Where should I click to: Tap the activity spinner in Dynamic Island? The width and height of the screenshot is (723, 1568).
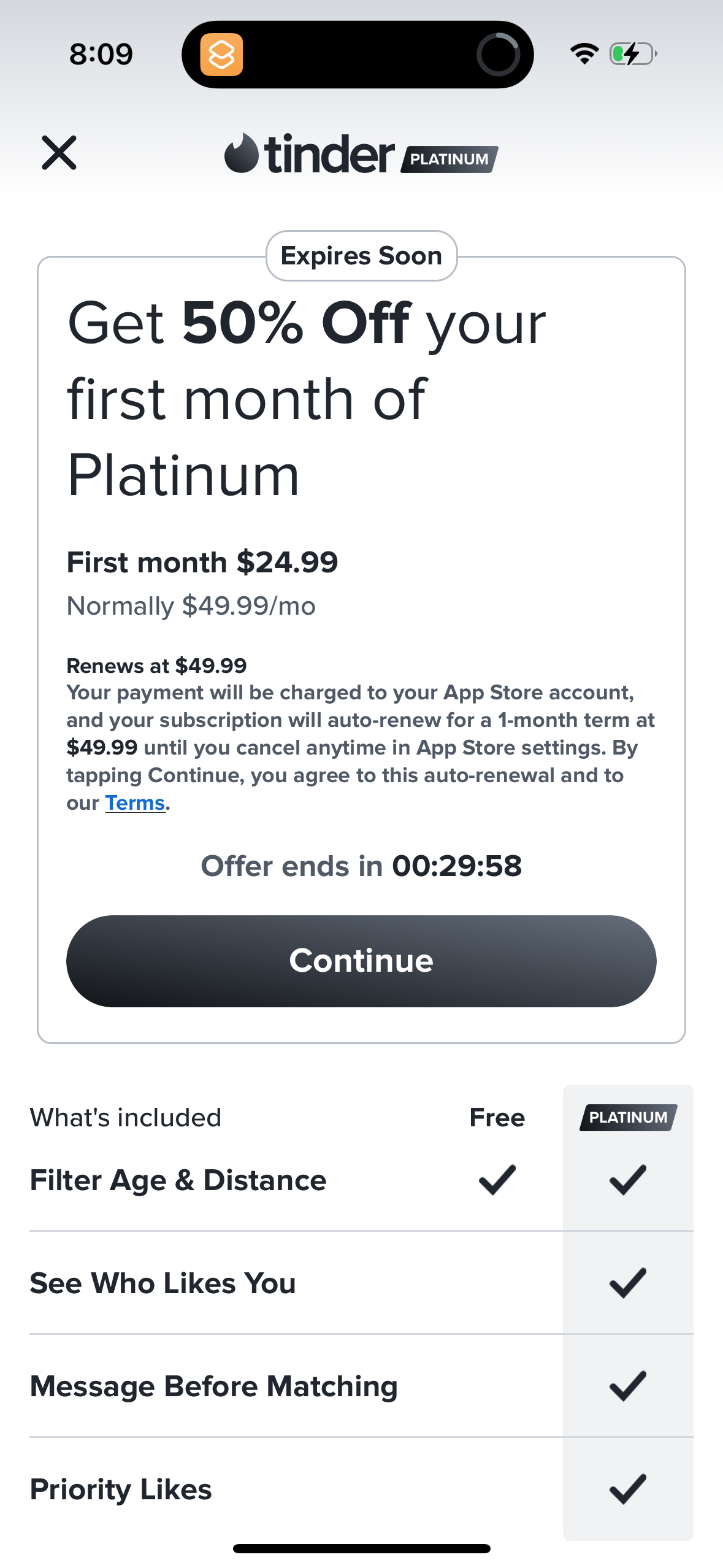(498, 55)
